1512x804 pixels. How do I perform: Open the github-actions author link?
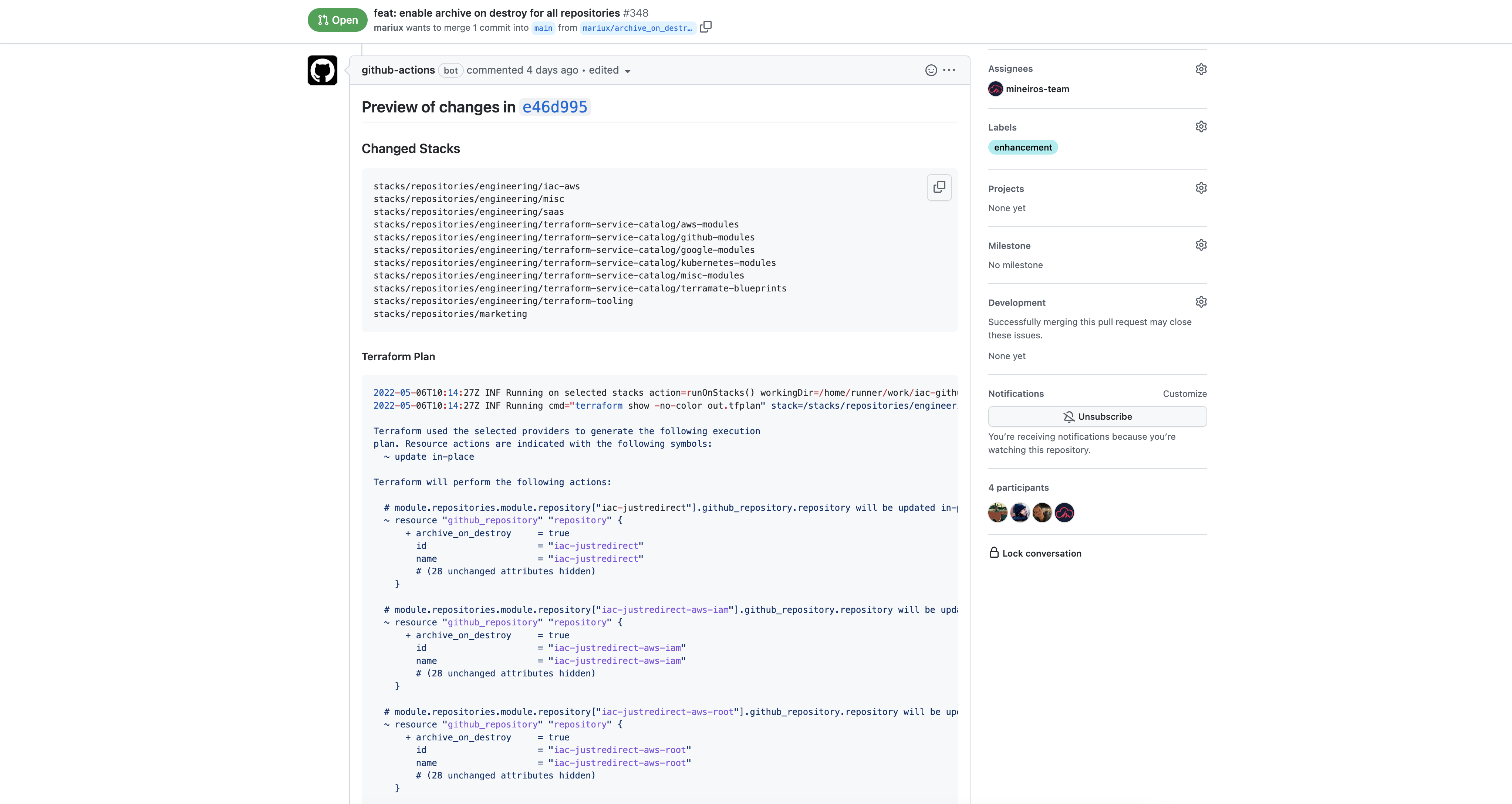(x=398, y=70)
